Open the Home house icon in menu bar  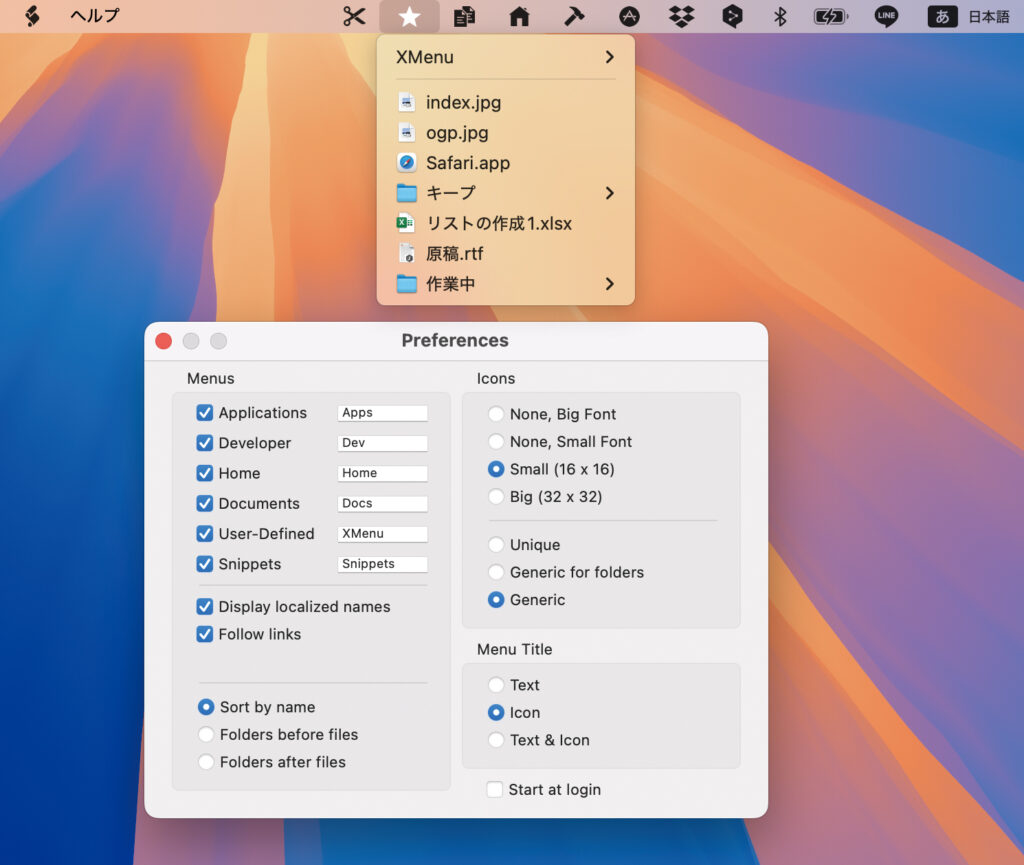pos(519,16)
